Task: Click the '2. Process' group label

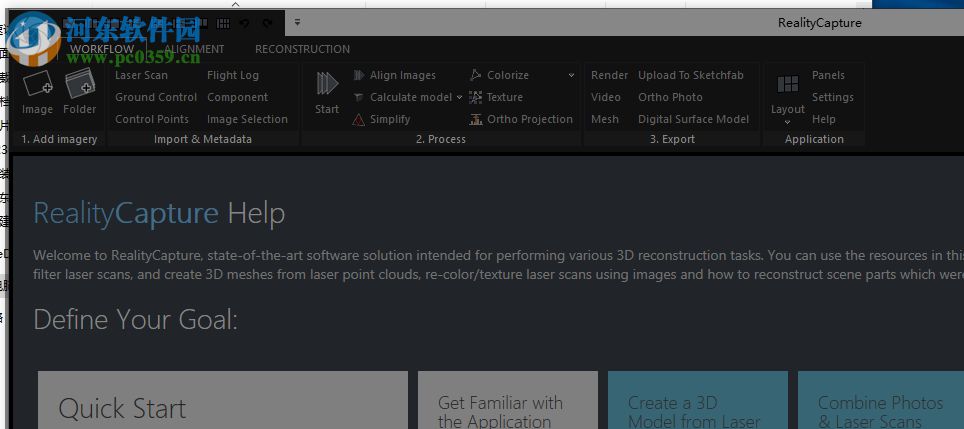Action: (441, 139)
